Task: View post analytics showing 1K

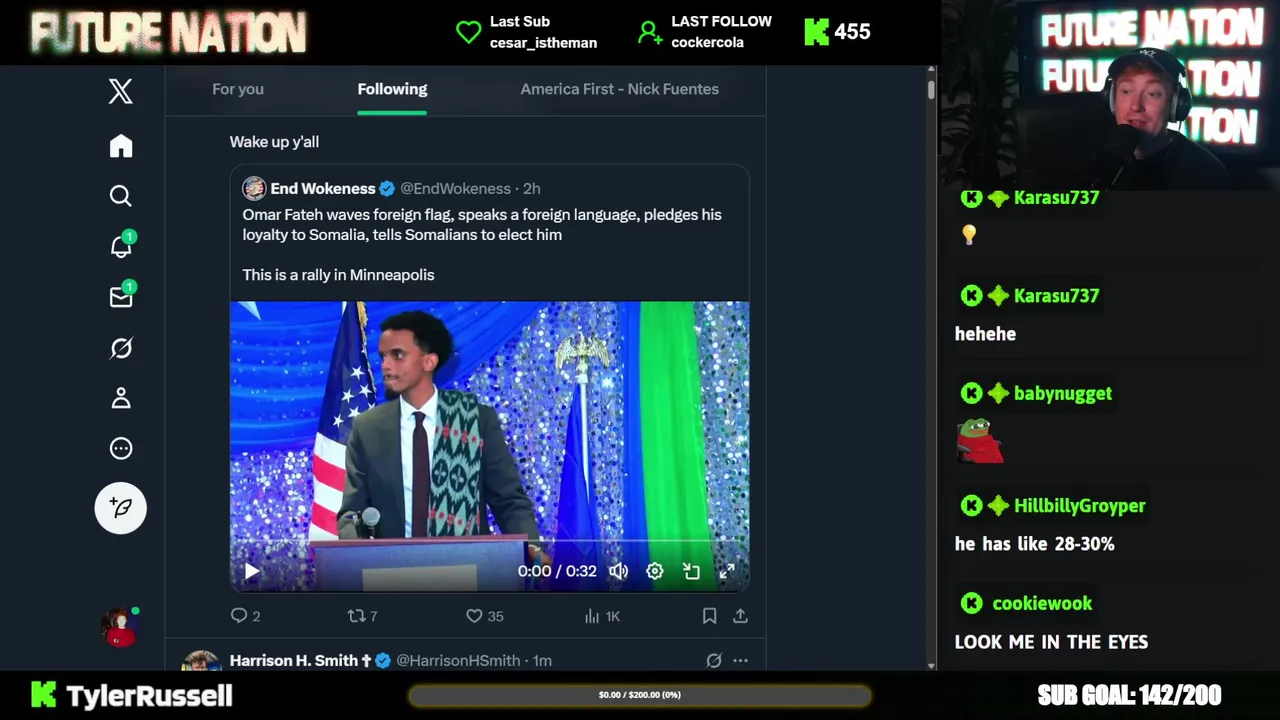Action: coord(603,616)
